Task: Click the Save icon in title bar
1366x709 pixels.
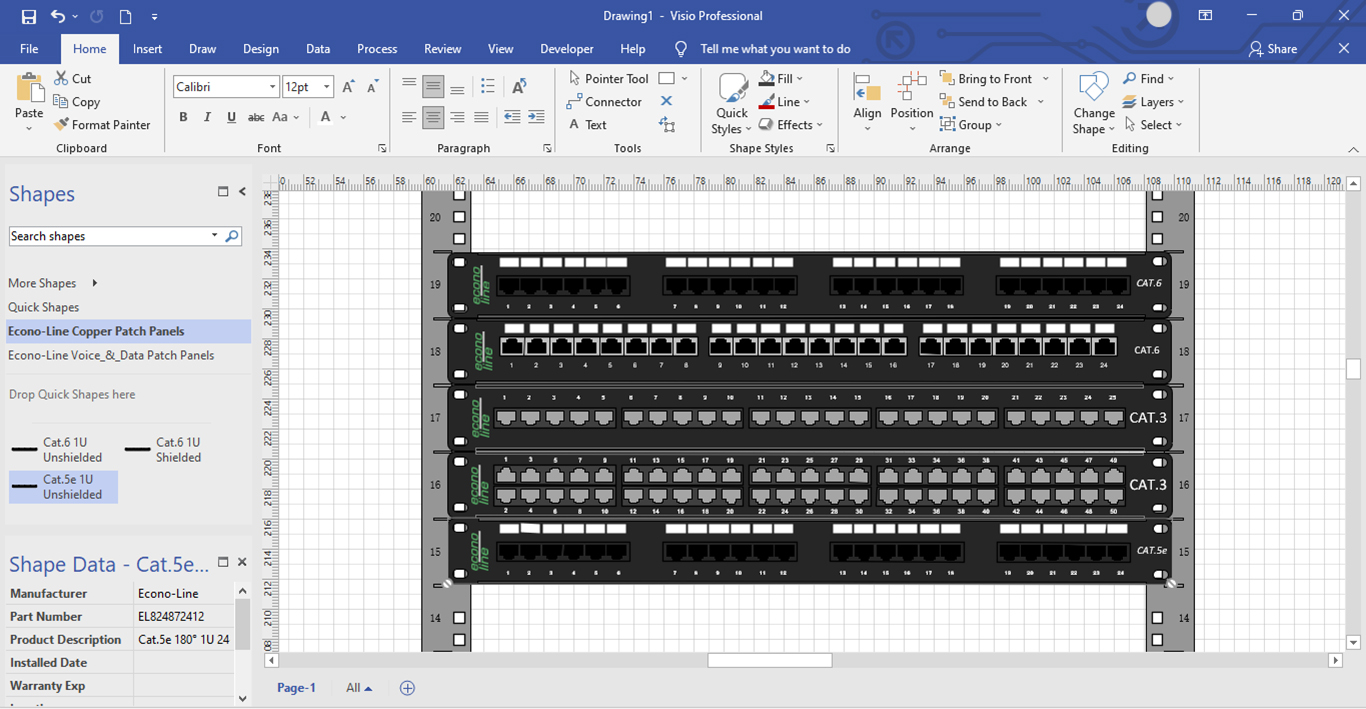Action: [x=28, y=16]
